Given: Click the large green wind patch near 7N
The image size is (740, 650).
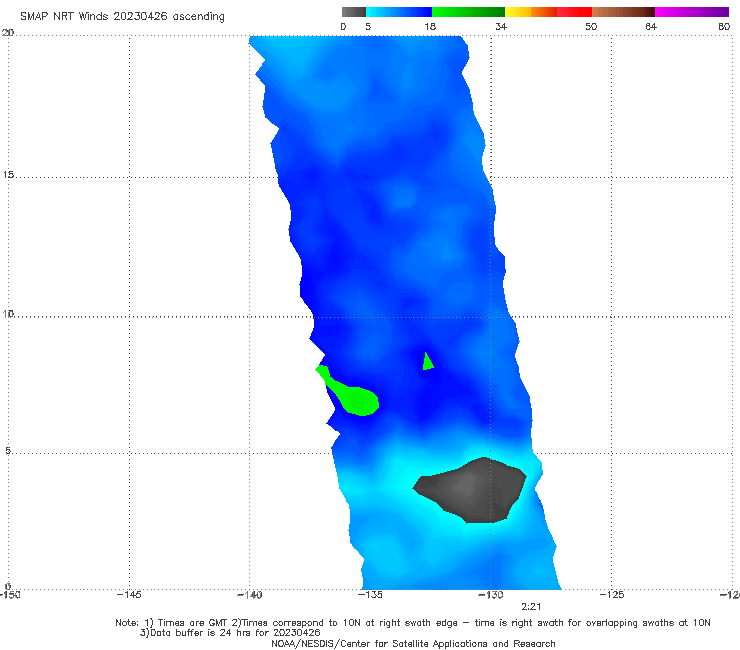Looking at the screenshot, I should pos(356,397).
